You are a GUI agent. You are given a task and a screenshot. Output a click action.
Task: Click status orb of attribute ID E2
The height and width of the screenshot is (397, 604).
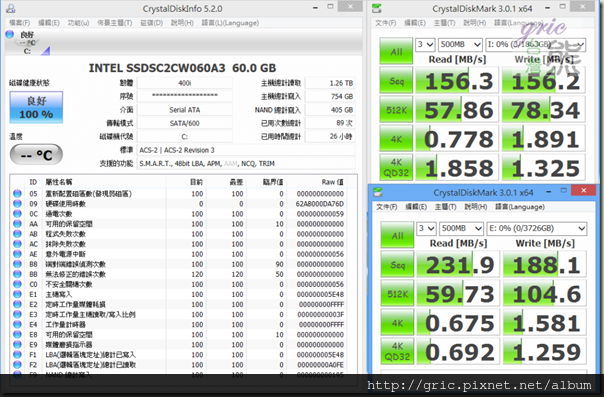coord(17,304)
